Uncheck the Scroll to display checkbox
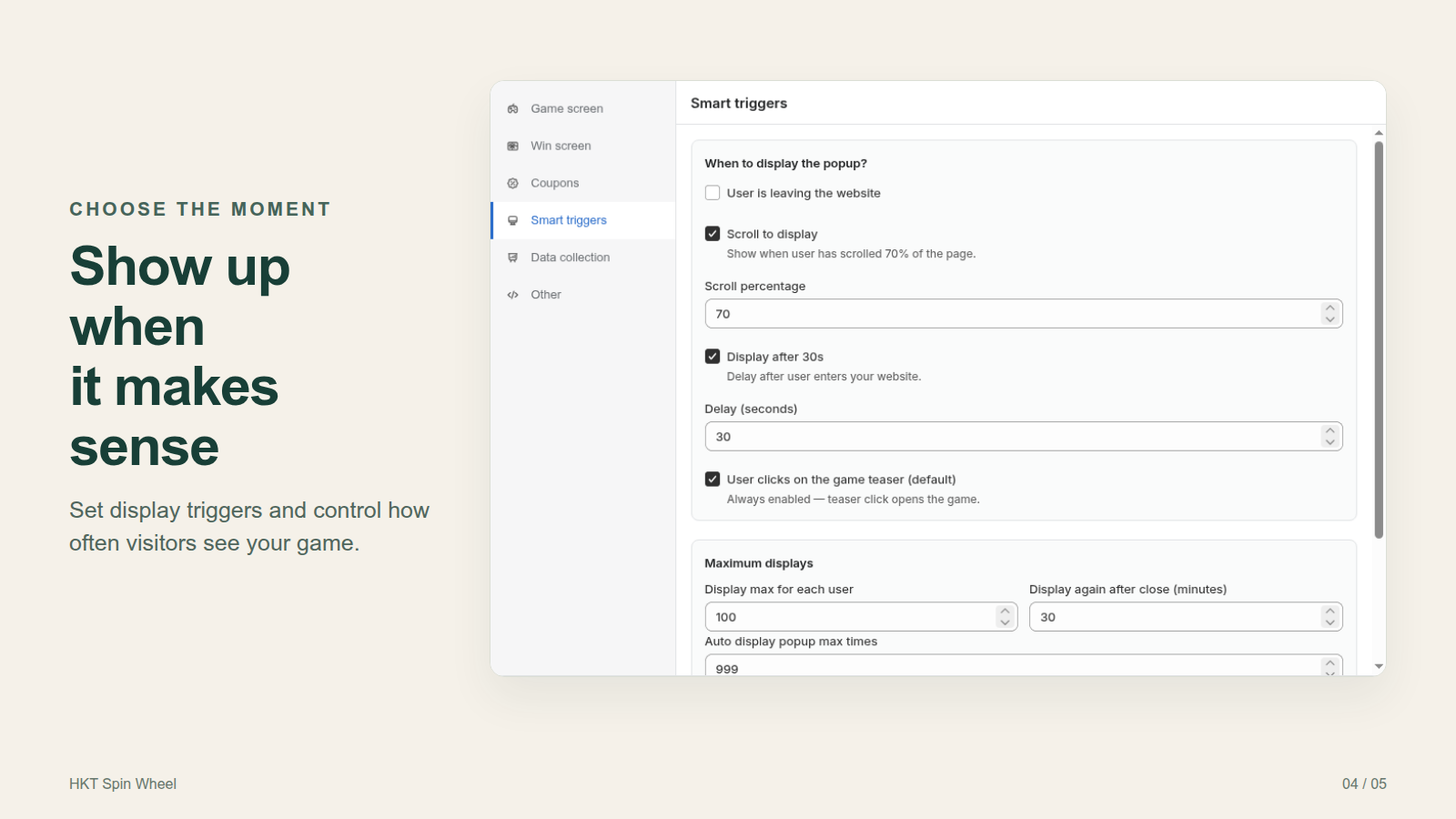Image resolution: width=1456 pixels, height=819 pixels. click(713, 234)
